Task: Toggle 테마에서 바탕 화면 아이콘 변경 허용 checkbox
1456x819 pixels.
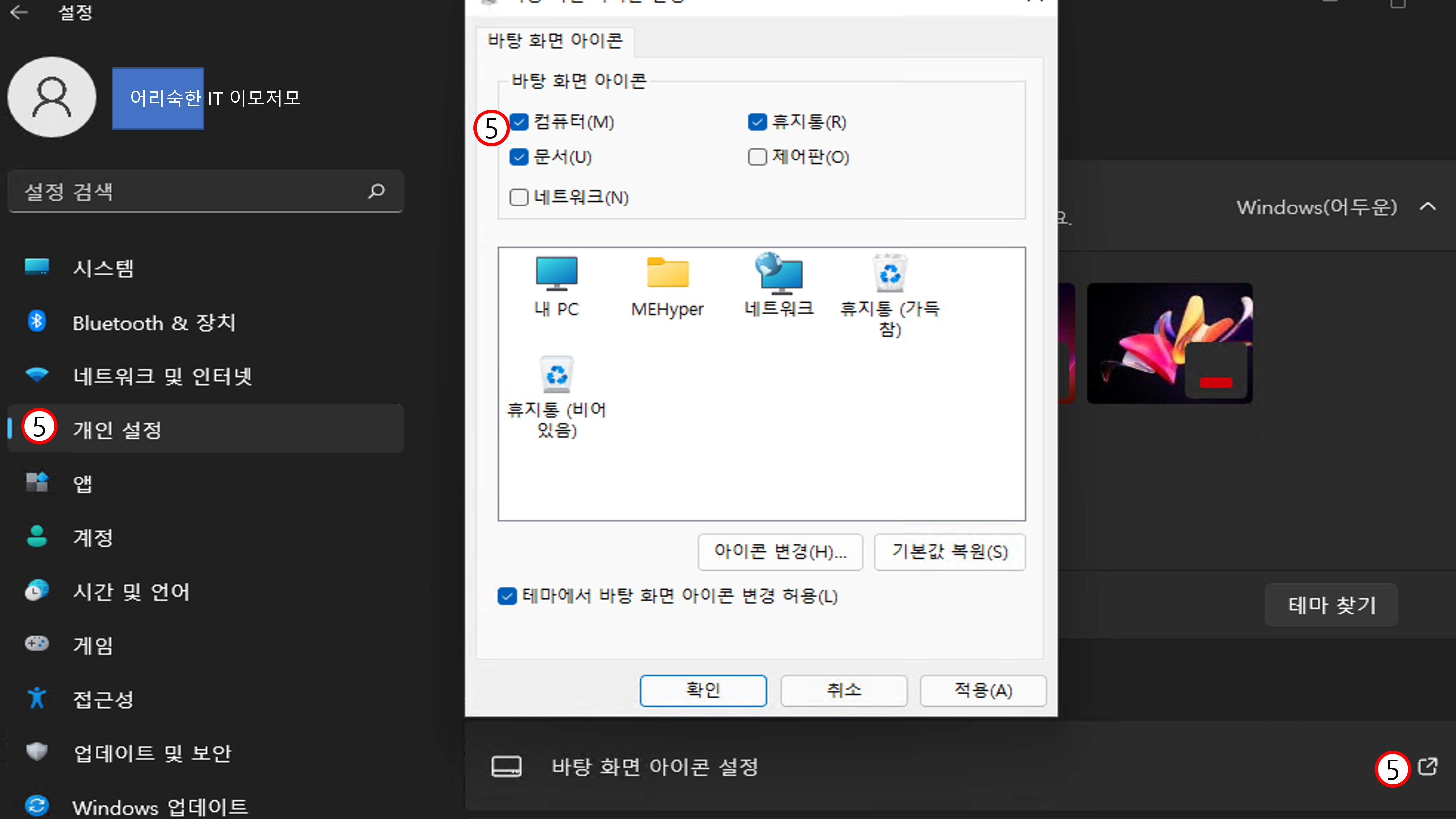Action: [507, 596]
